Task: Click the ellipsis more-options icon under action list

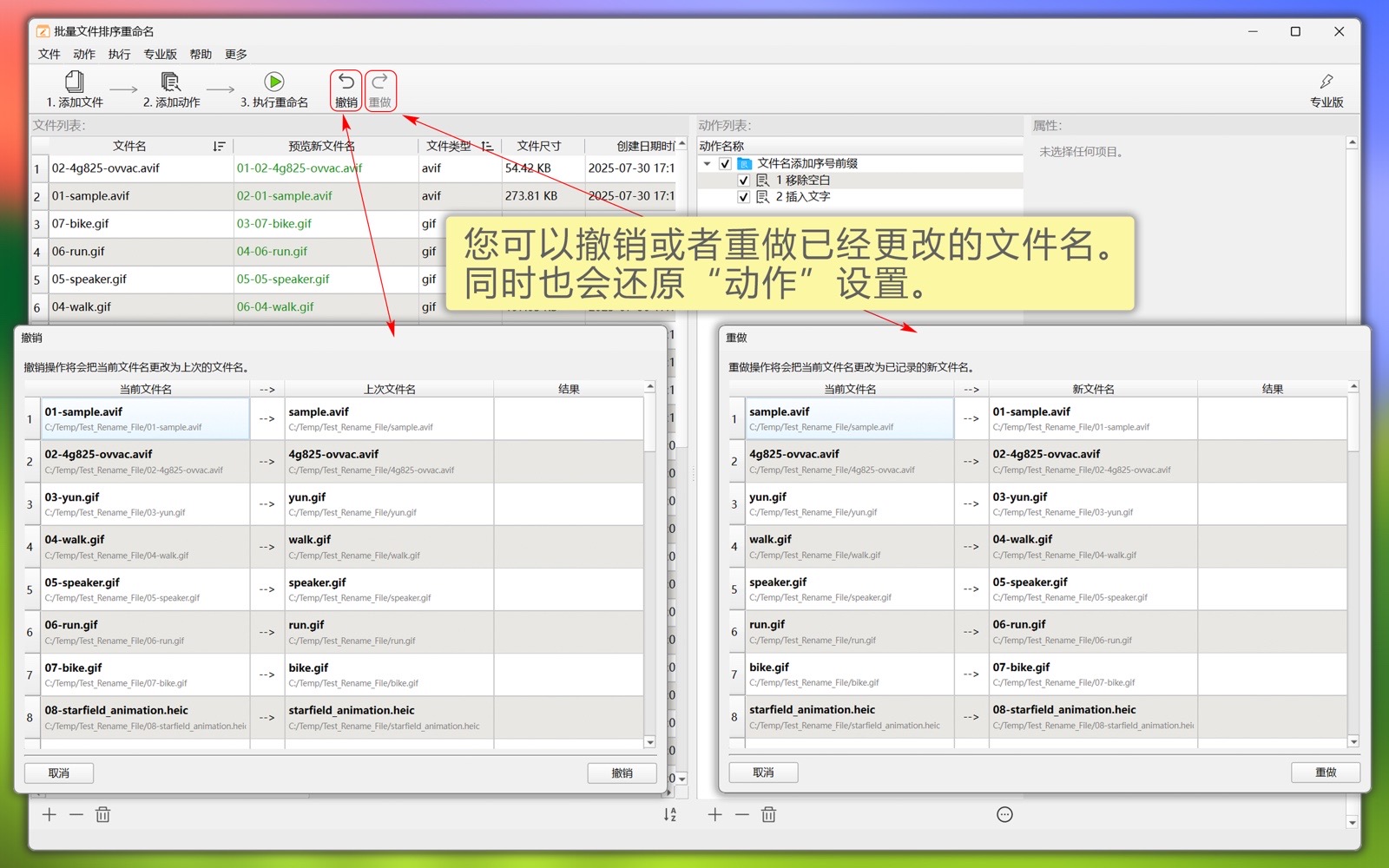Action: (1004, 814)
